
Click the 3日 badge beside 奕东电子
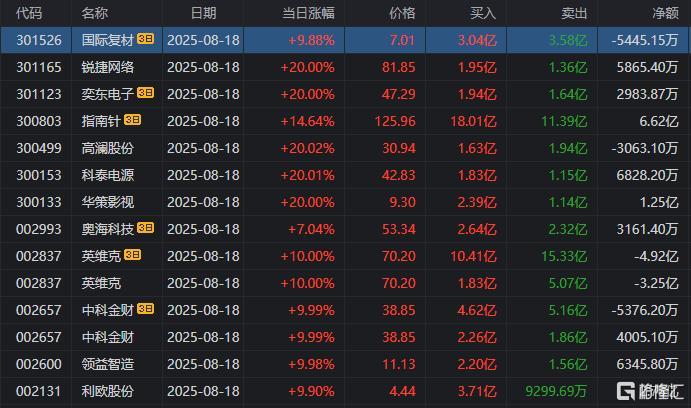pos(145,93)
